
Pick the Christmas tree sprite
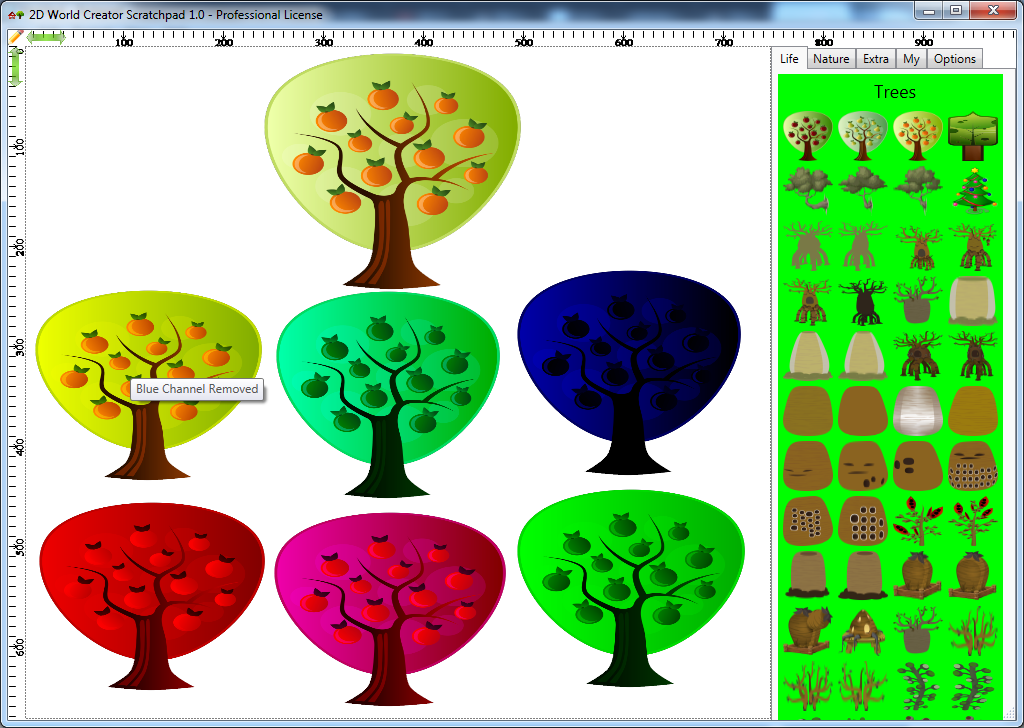click(x=973, y=190)
